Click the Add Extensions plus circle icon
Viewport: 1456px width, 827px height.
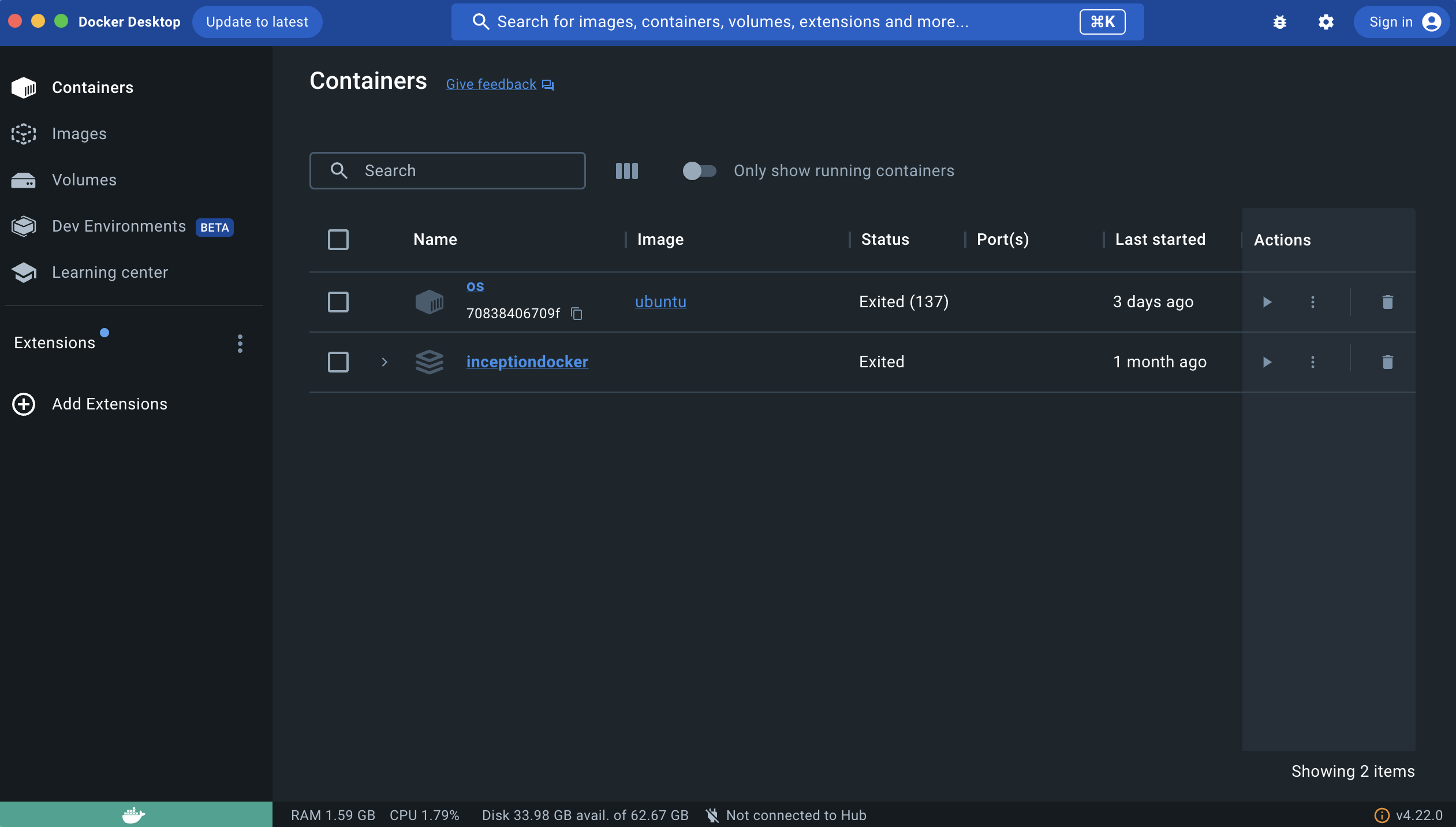pyautogui.click(x=24, y=404)
